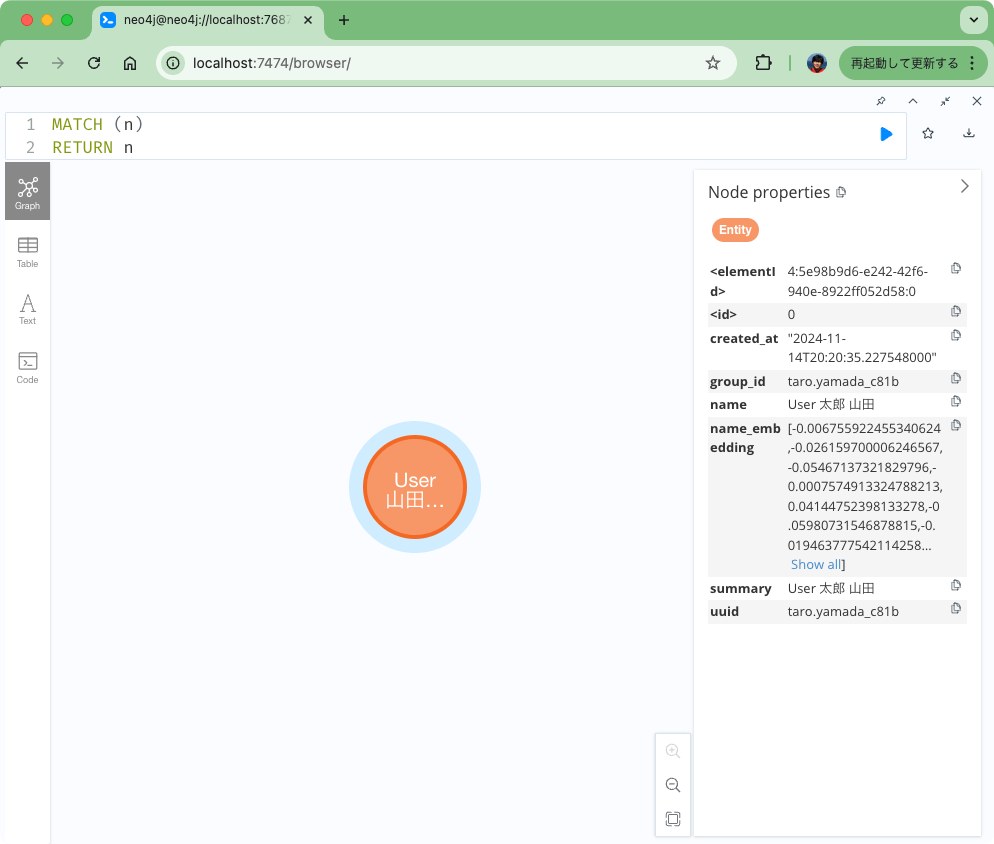994x844 pixels.
Task: Copy the elementId value
Action: tap(956, 268)
